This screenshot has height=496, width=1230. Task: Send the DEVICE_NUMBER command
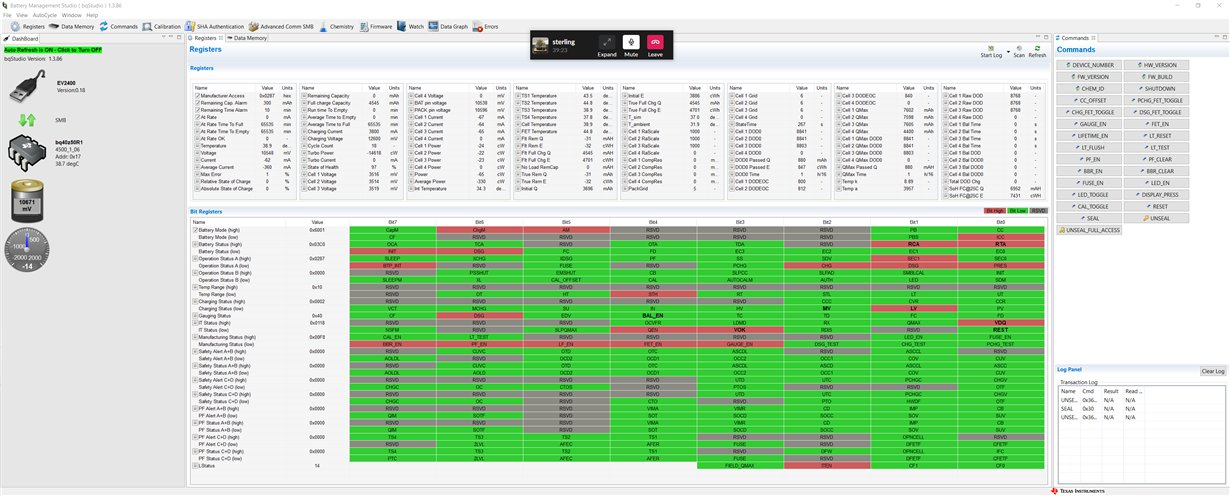pyautogui.click(x=1090, y=65)
